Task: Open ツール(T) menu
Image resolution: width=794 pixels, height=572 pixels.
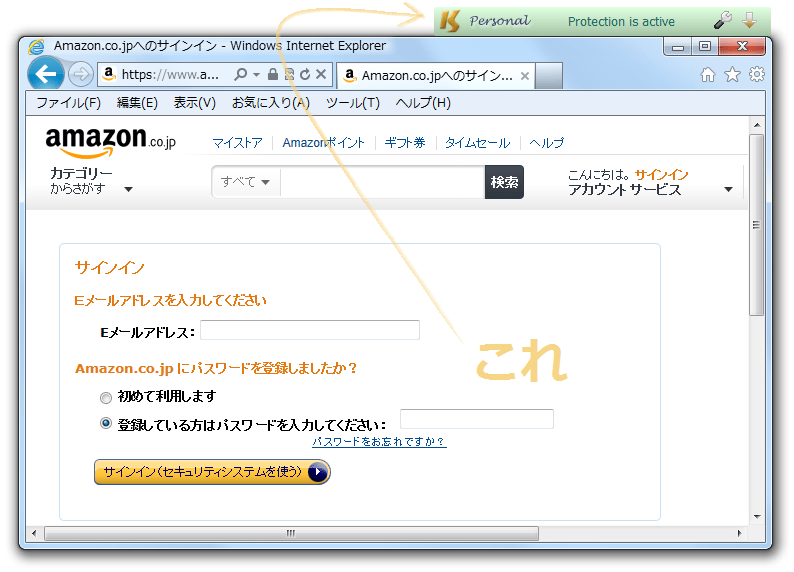Action: click(x=352, y=103)
